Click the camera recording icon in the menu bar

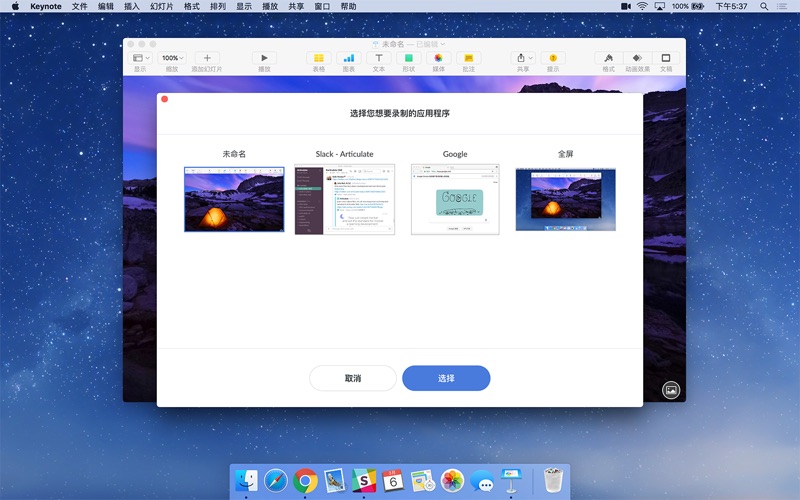[626, 6]
